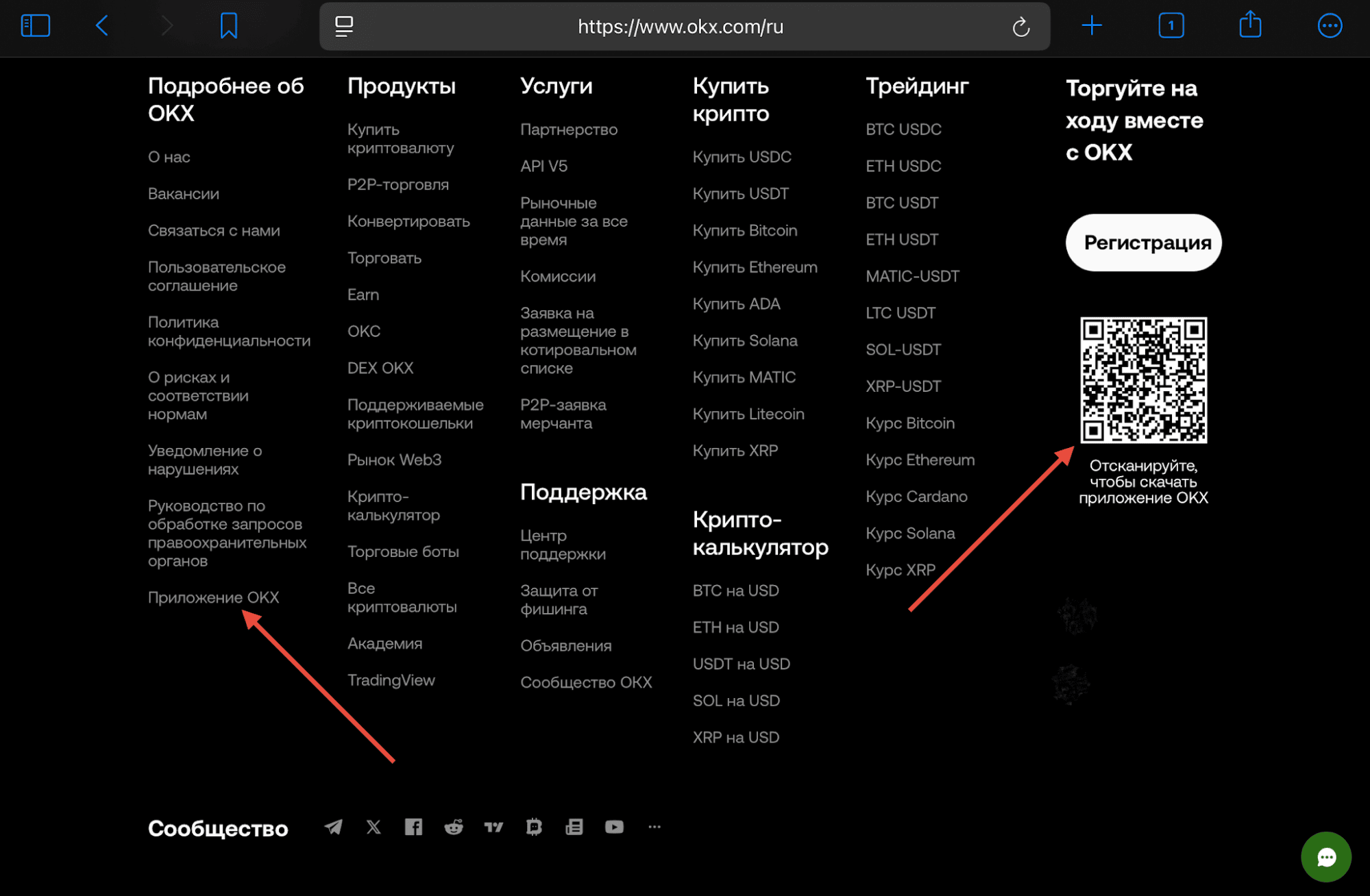Open the browser more options menu
Viewport: 1370px width, 896px height.
(1330, 26)
